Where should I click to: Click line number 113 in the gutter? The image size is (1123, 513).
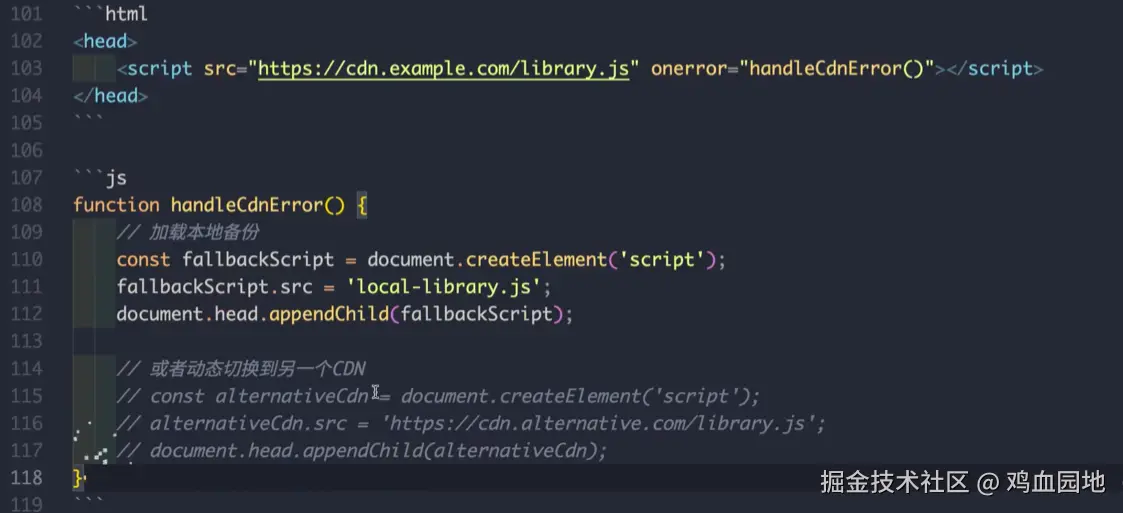click(x=26, y=341)
